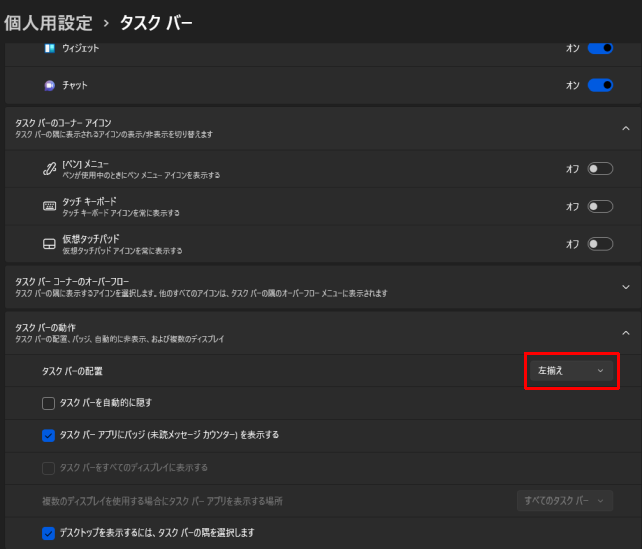Click the ウィジェット widget icon
Image resolution: width=642 pixels, height=549 pixels.
click(50, 48)
